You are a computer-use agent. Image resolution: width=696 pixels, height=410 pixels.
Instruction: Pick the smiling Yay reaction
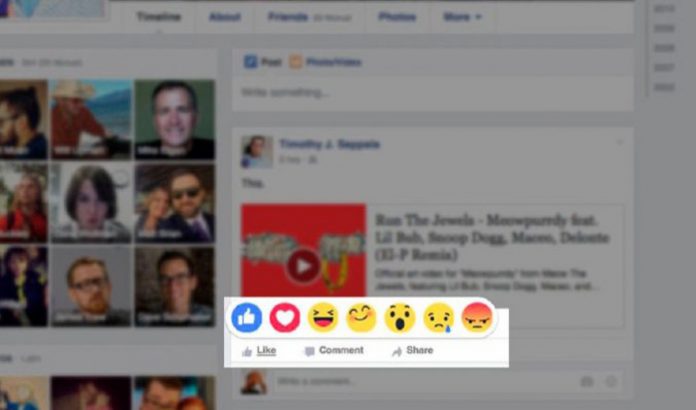pos(361,317)
